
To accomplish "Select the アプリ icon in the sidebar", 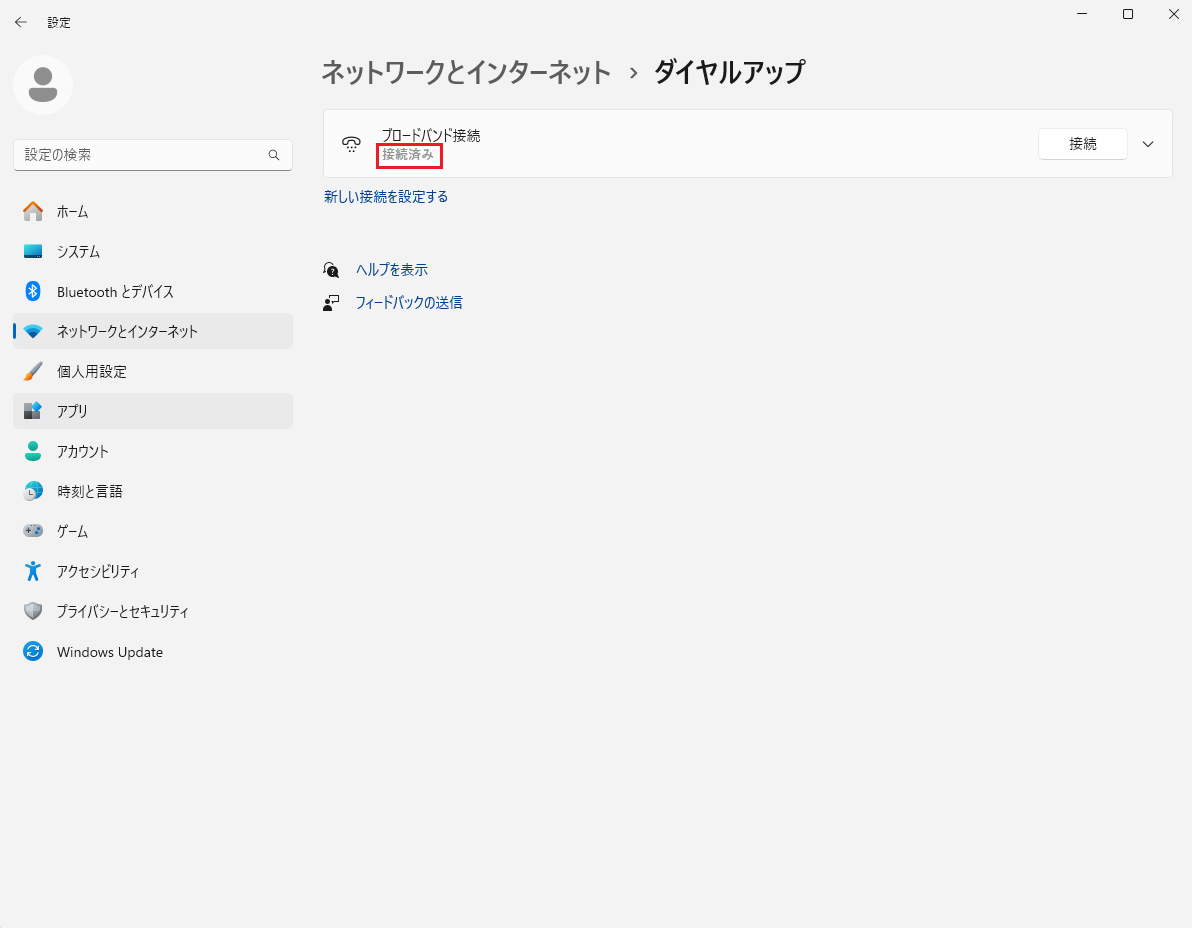I will pos(34,411).
